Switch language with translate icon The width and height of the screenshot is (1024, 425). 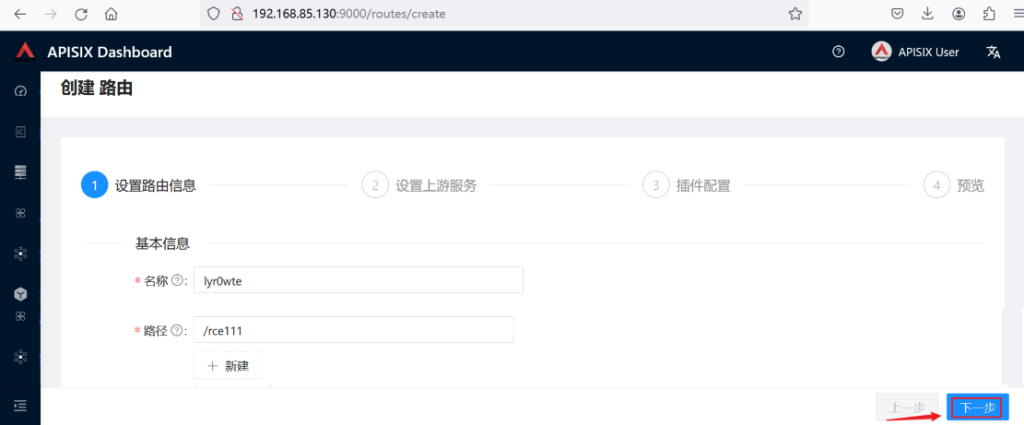993,52
